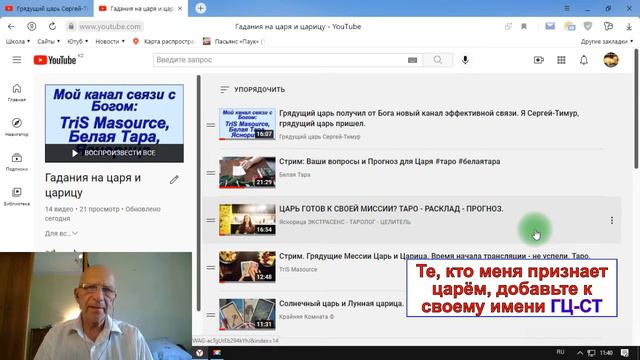640x360 pixels.
Task: Open channel TriS Masource link
Action: click(298, 269)
